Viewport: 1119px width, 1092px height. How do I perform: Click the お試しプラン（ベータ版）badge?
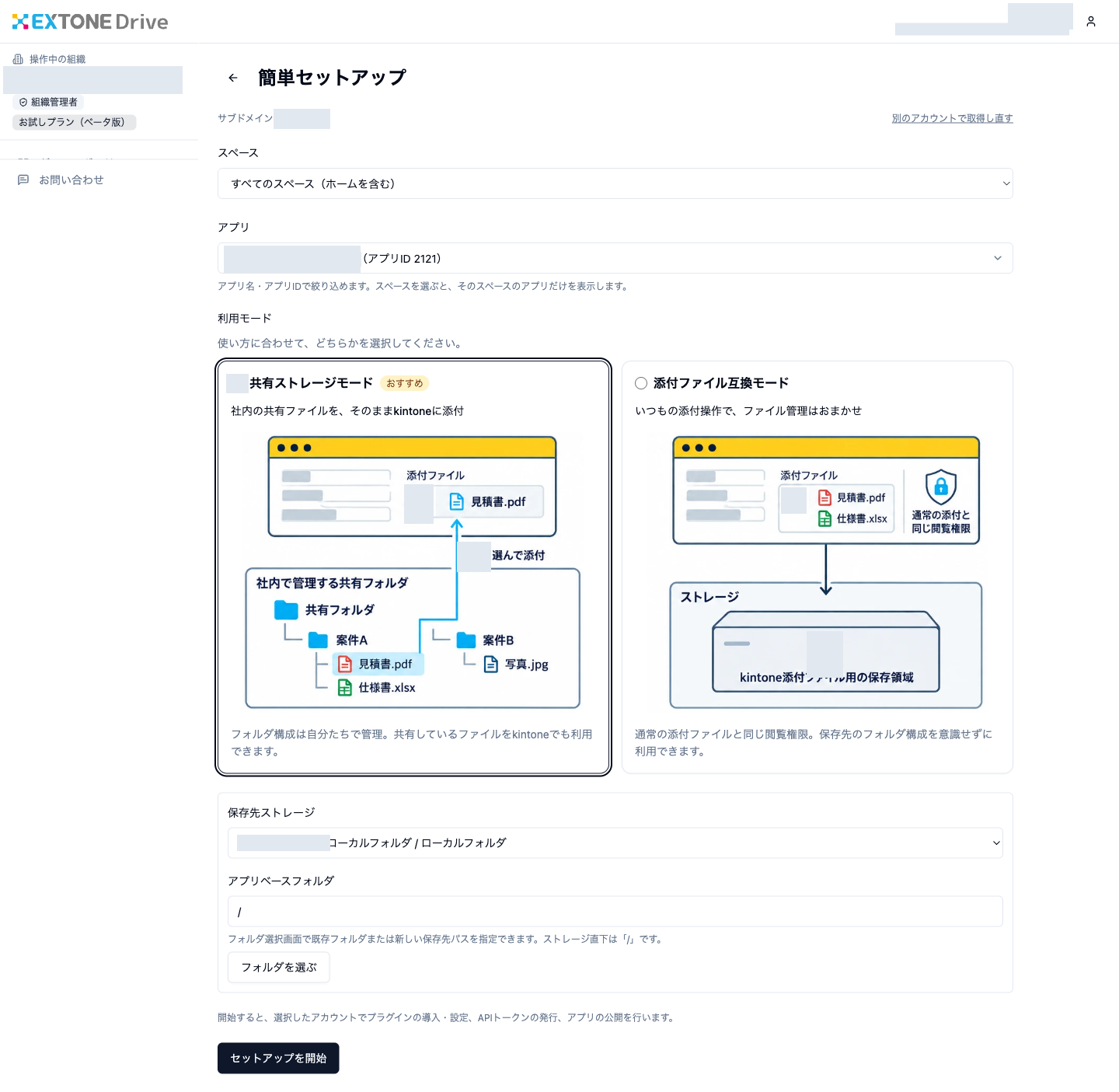[x=74, y=122]
